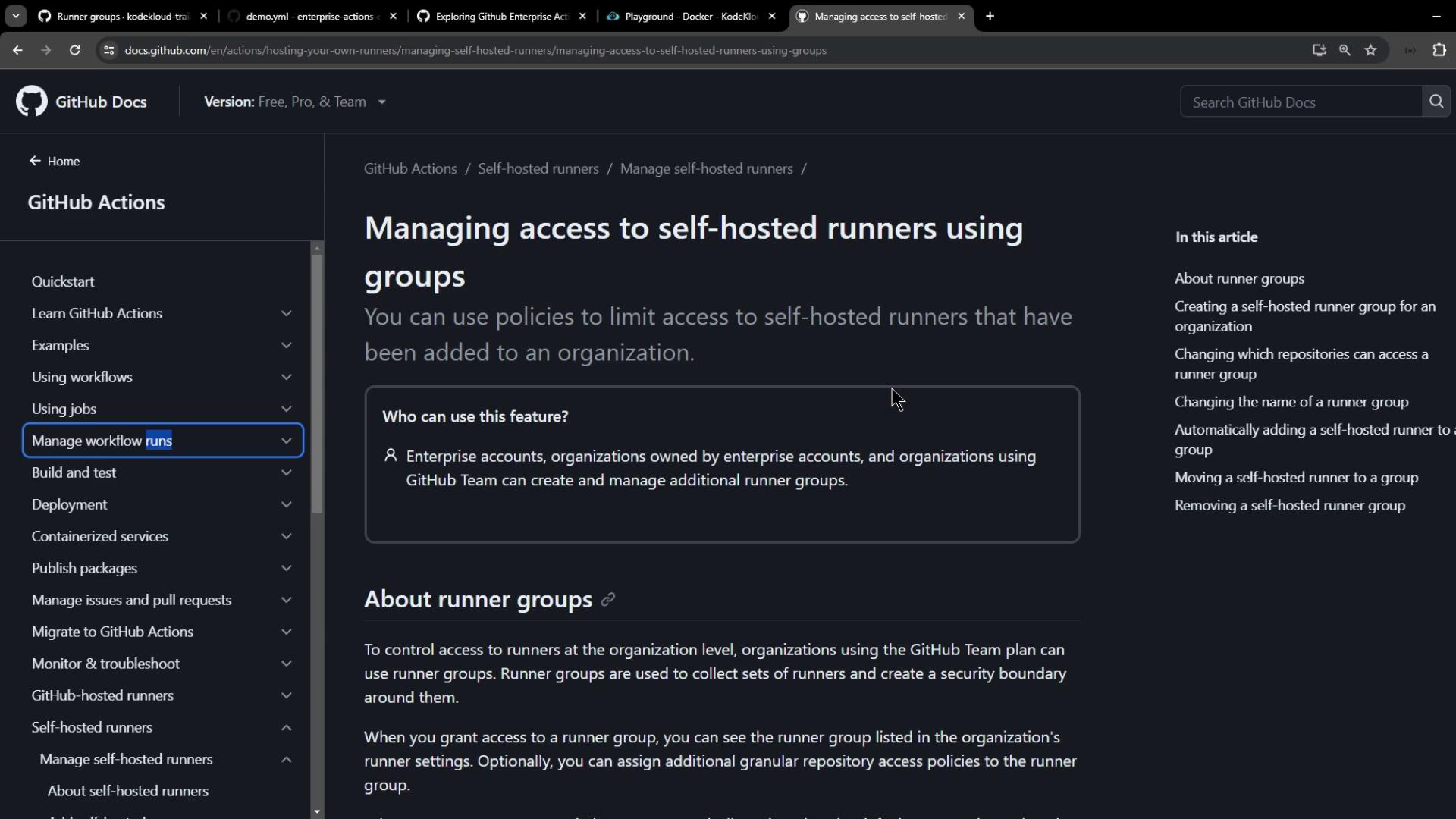
Task: Click the anchor link icon beside About runner groups
Action: coord(607,600)
